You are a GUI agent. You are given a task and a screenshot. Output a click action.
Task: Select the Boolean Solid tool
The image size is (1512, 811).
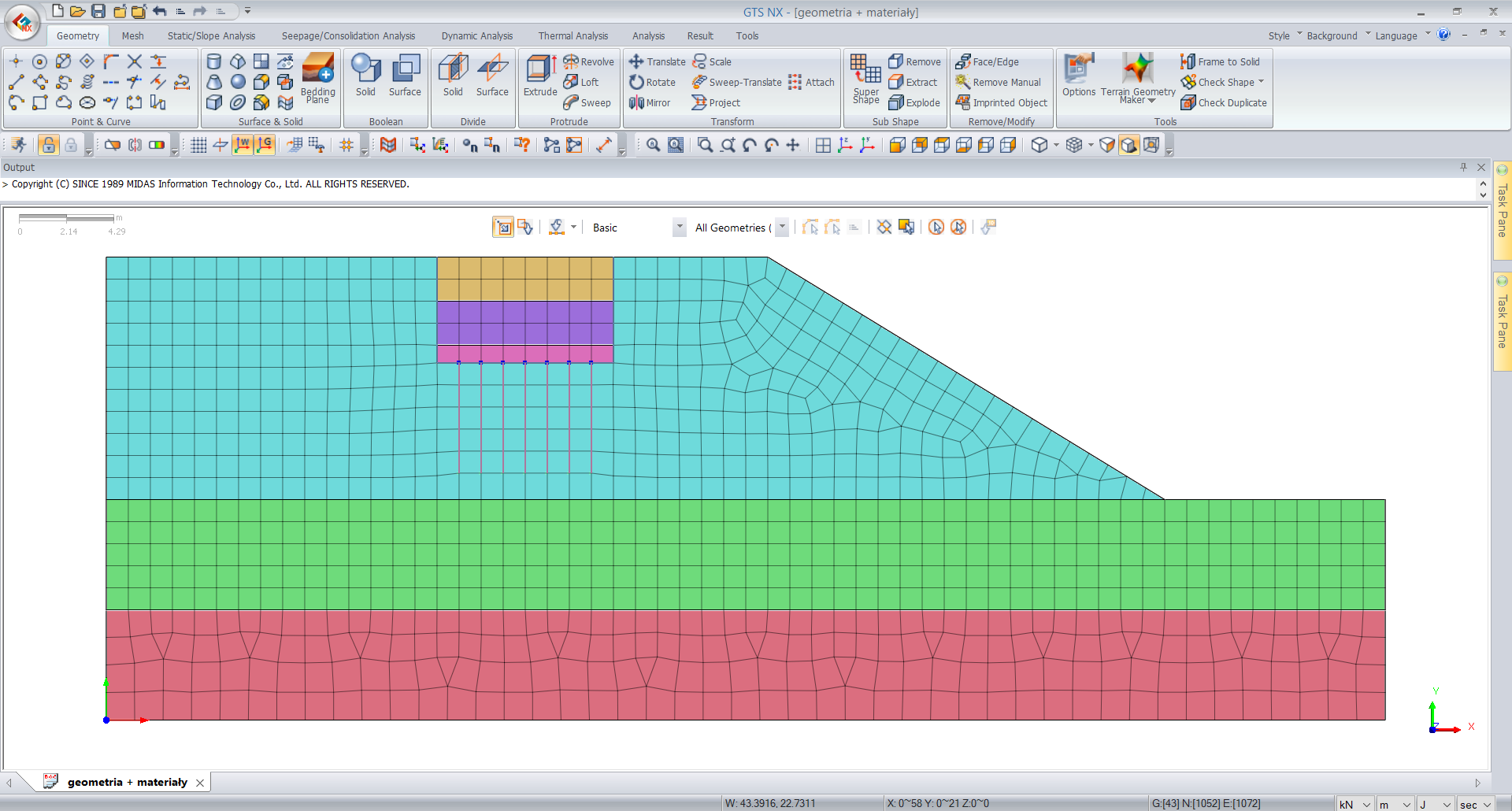pos(365,76)
